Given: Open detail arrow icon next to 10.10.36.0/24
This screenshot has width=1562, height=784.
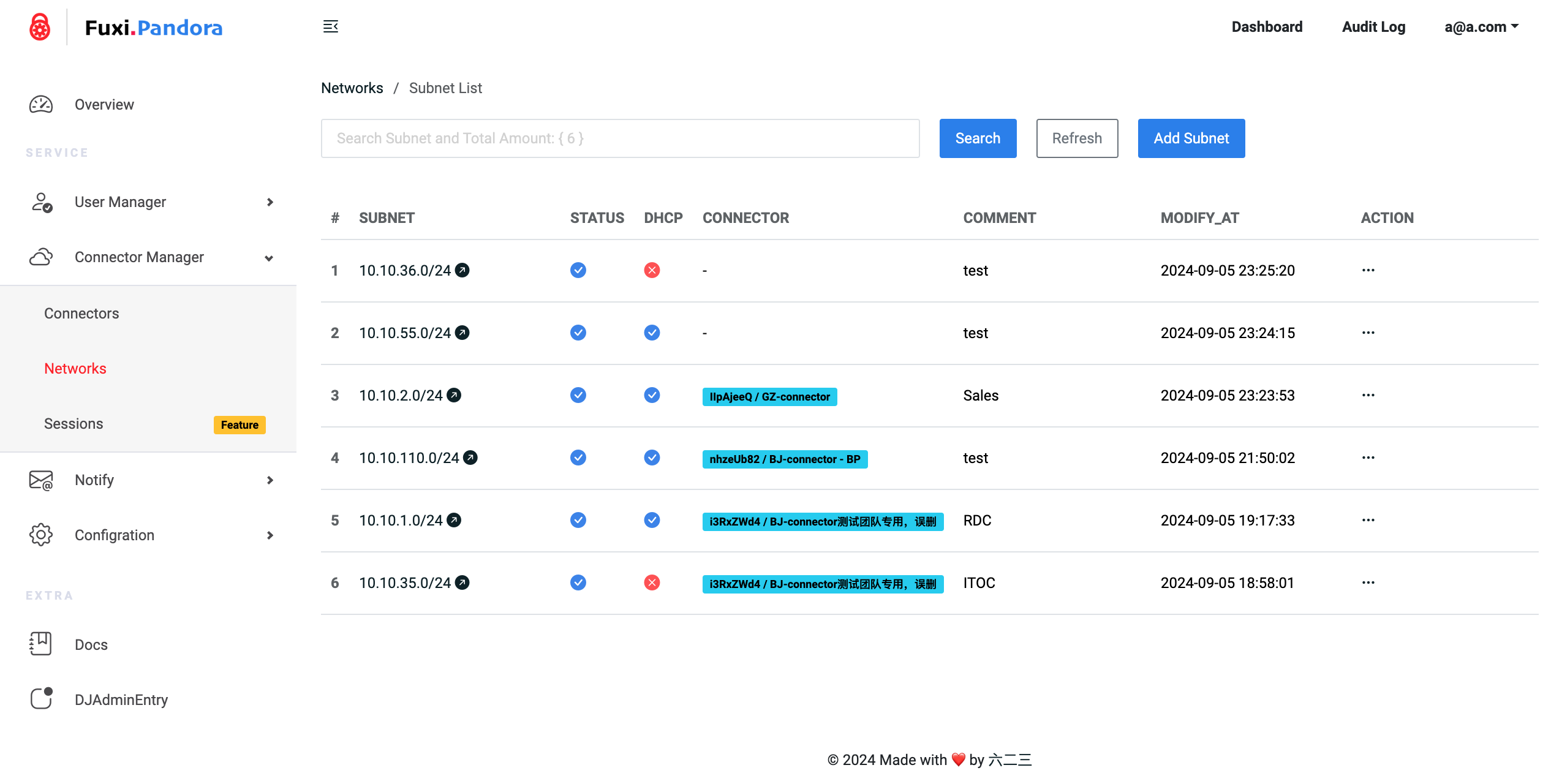Looking at the screenshot, I should (462, 270).
